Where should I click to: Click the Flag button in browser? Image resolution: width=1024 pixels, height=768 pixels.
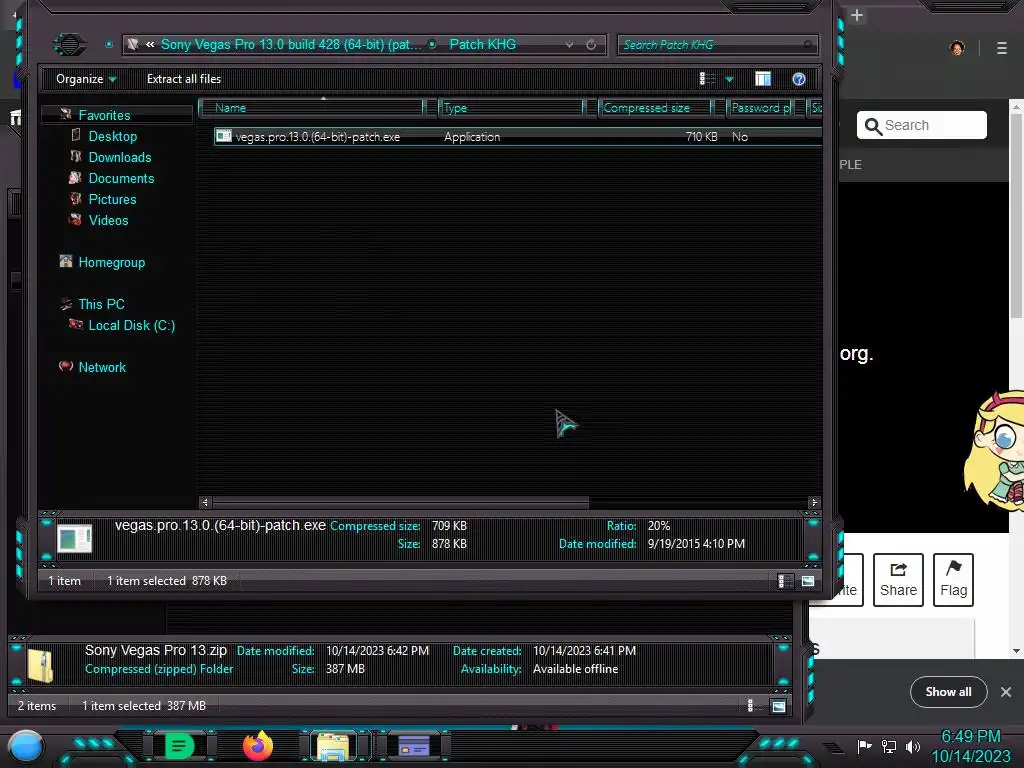[953, 580]
